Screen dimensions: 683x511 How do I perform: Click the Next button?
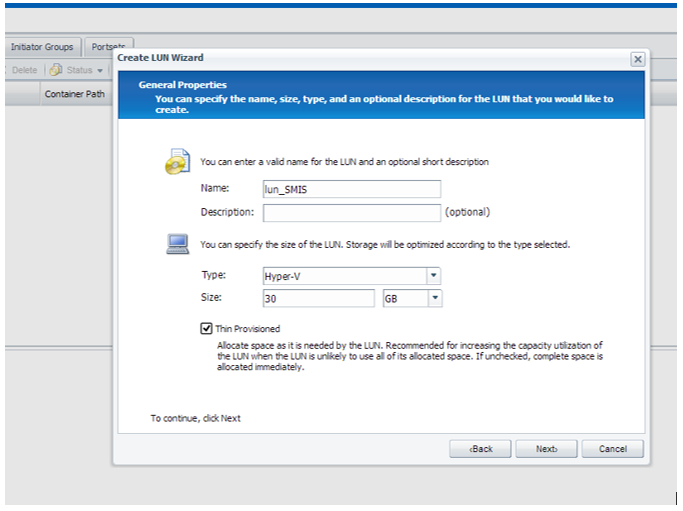(x=546, y=449)
